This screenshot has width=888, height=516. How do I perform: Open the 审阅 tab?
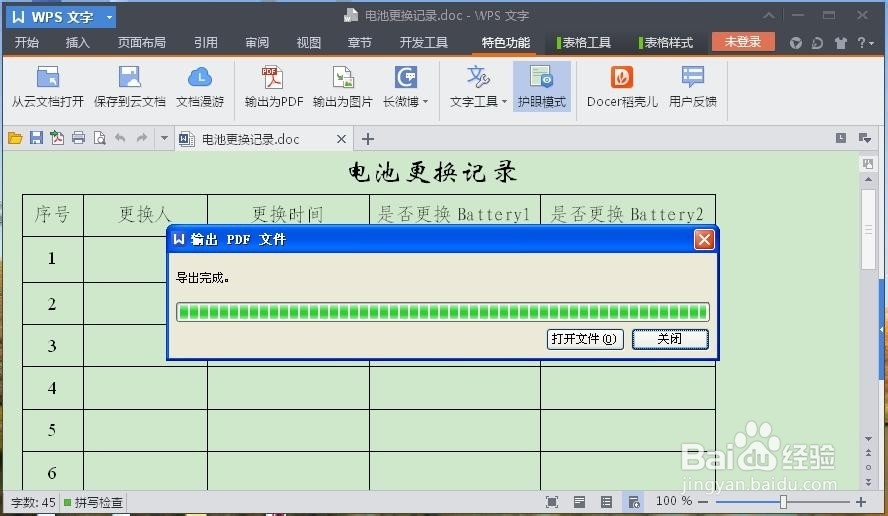[257, 42]
